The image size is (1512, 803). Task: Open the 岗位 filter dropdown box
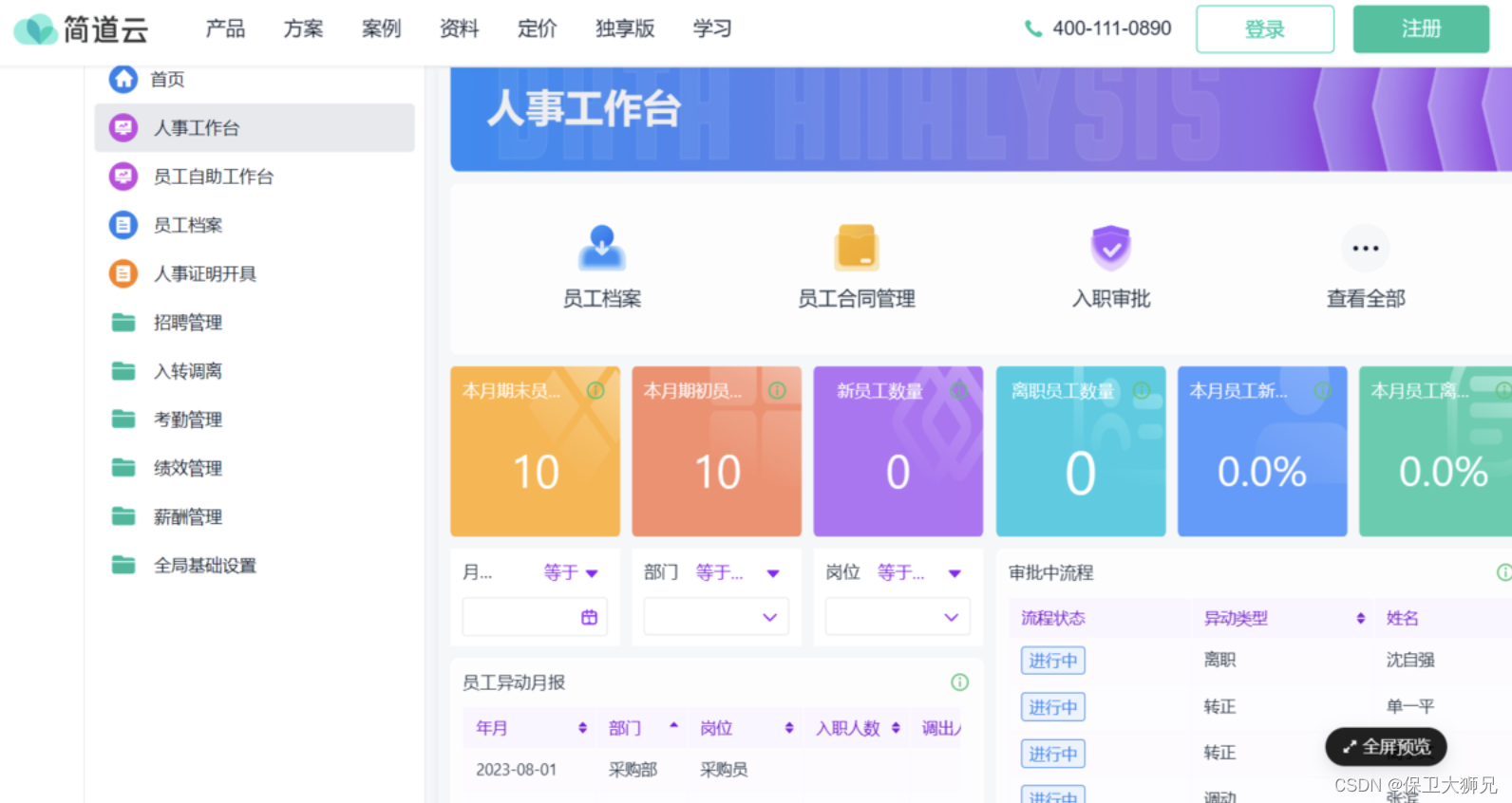pyautogui.click(x=897, y=617)
